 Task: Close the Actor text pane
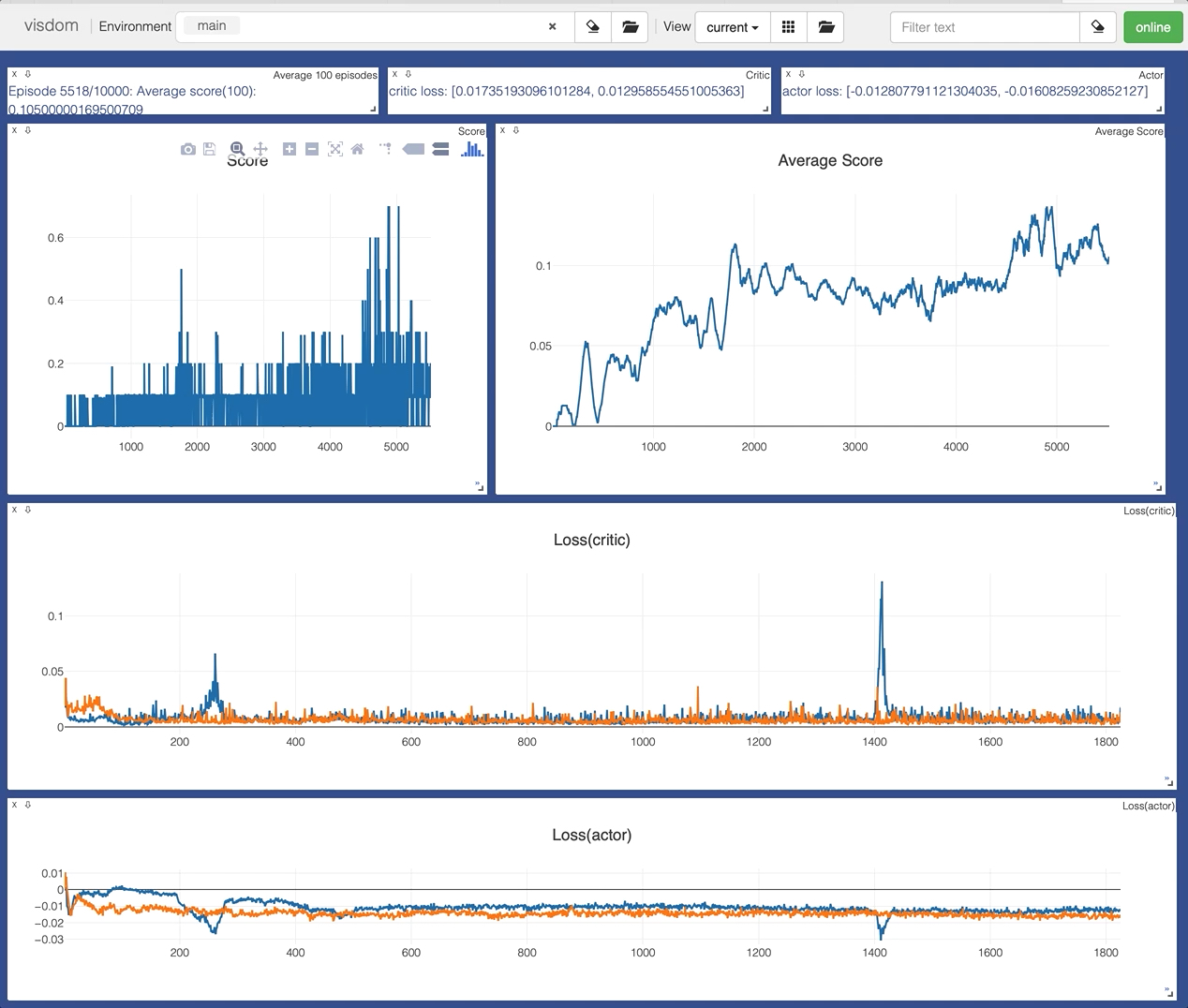click(788, 74)
